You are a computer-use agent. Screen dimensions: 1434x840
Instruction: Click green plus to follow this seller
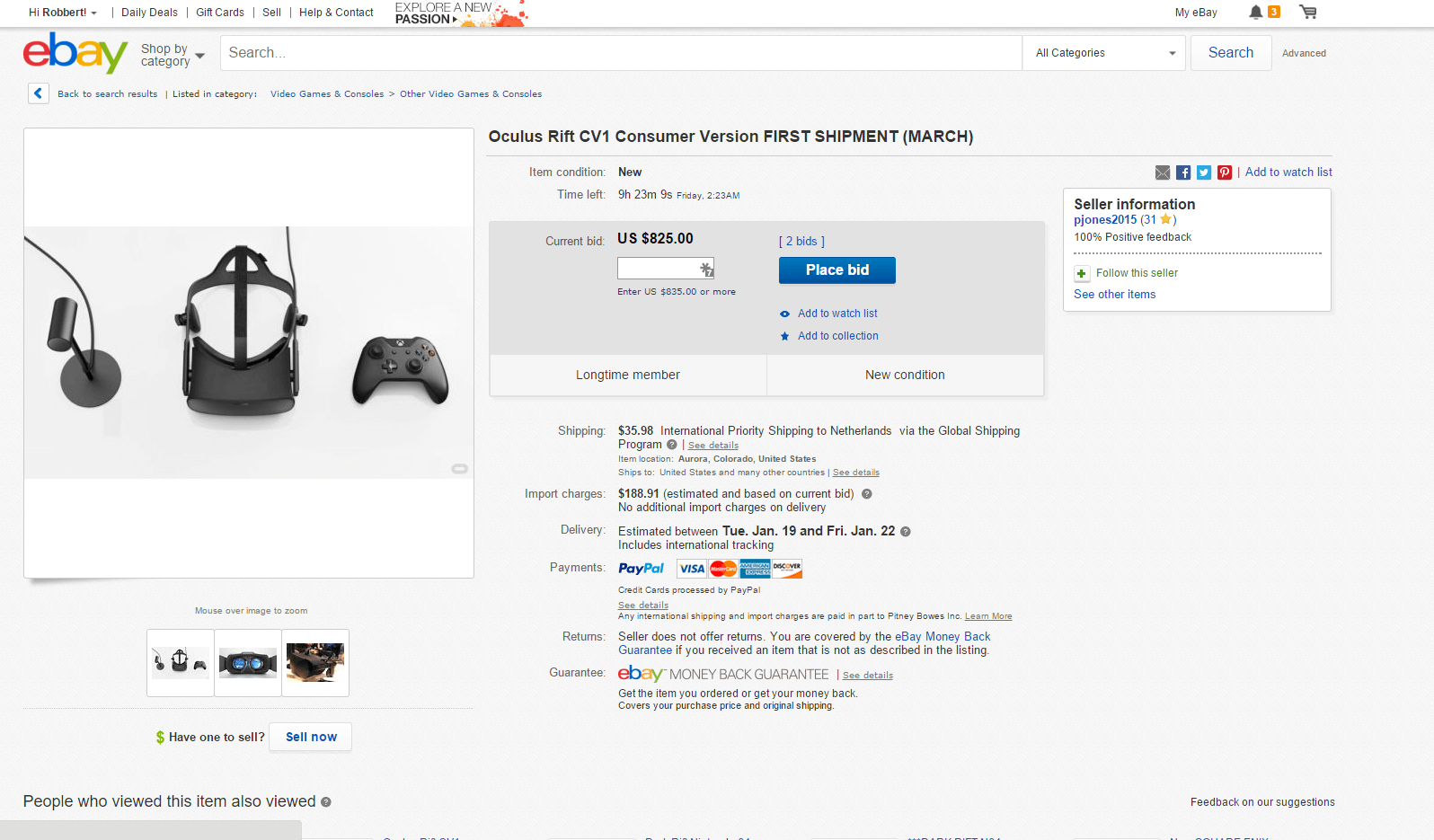click(1082, 273)
